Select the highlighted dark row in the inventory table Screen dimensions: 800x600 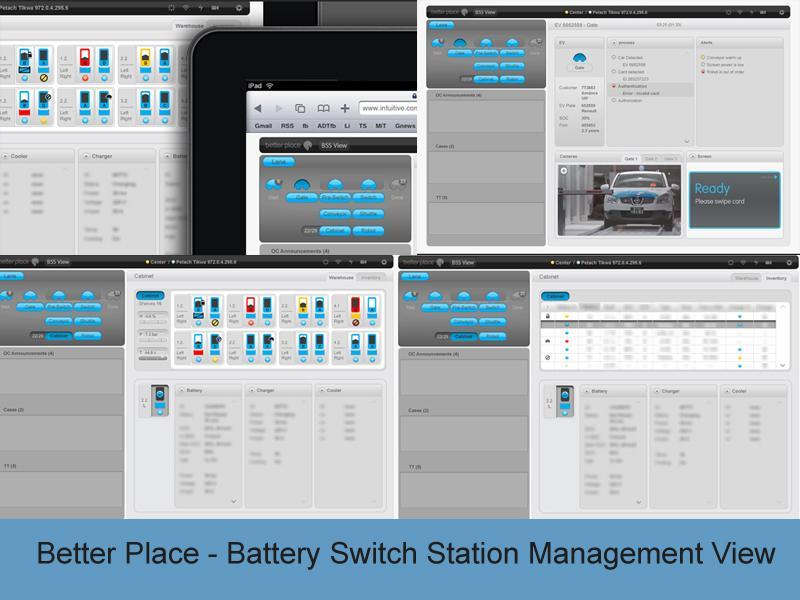coord(658,324)
